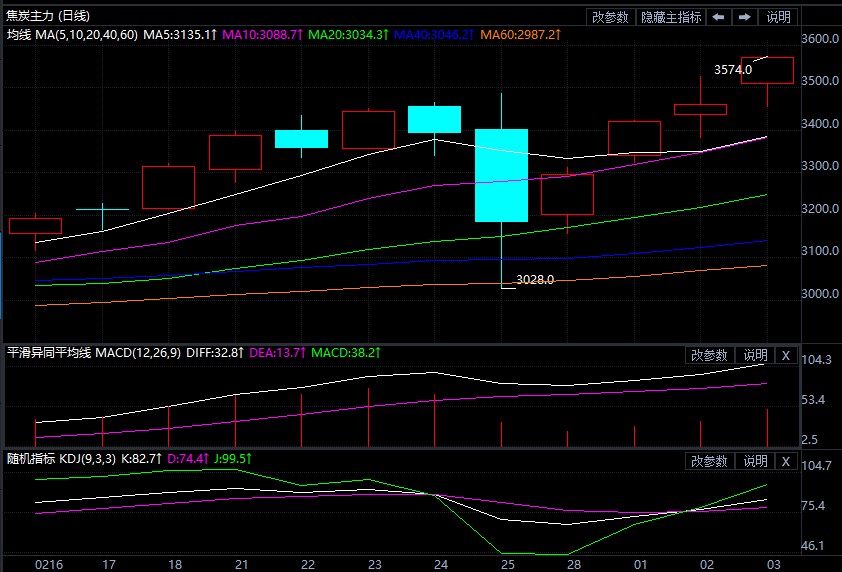Open 说明 for the KDJ panel
Screen dimensions: 842x572
tap(755, 461)
